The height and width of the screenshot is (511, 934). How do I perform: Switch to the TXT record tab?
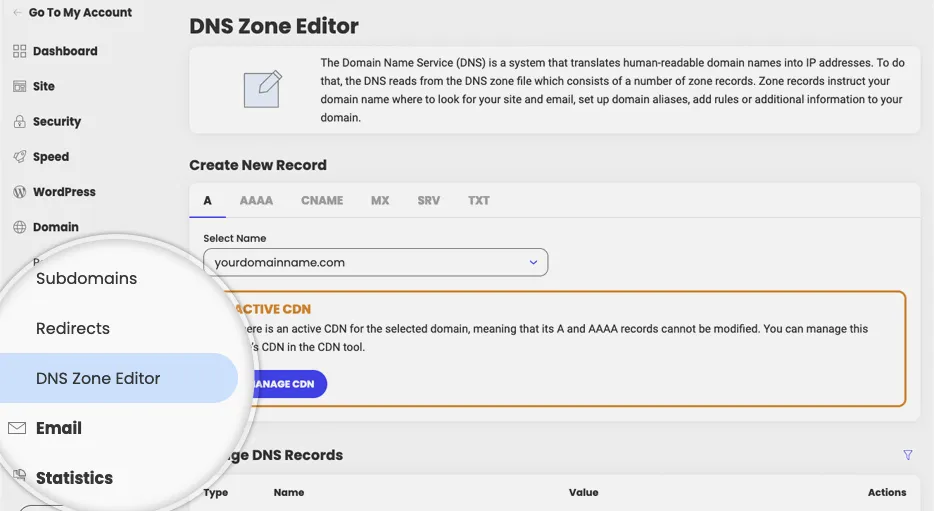(479, 201)
